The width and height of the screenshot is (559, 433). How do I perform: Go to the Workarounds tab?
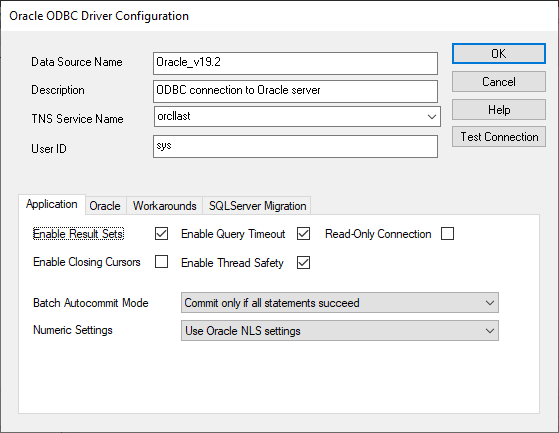point(164,206)
